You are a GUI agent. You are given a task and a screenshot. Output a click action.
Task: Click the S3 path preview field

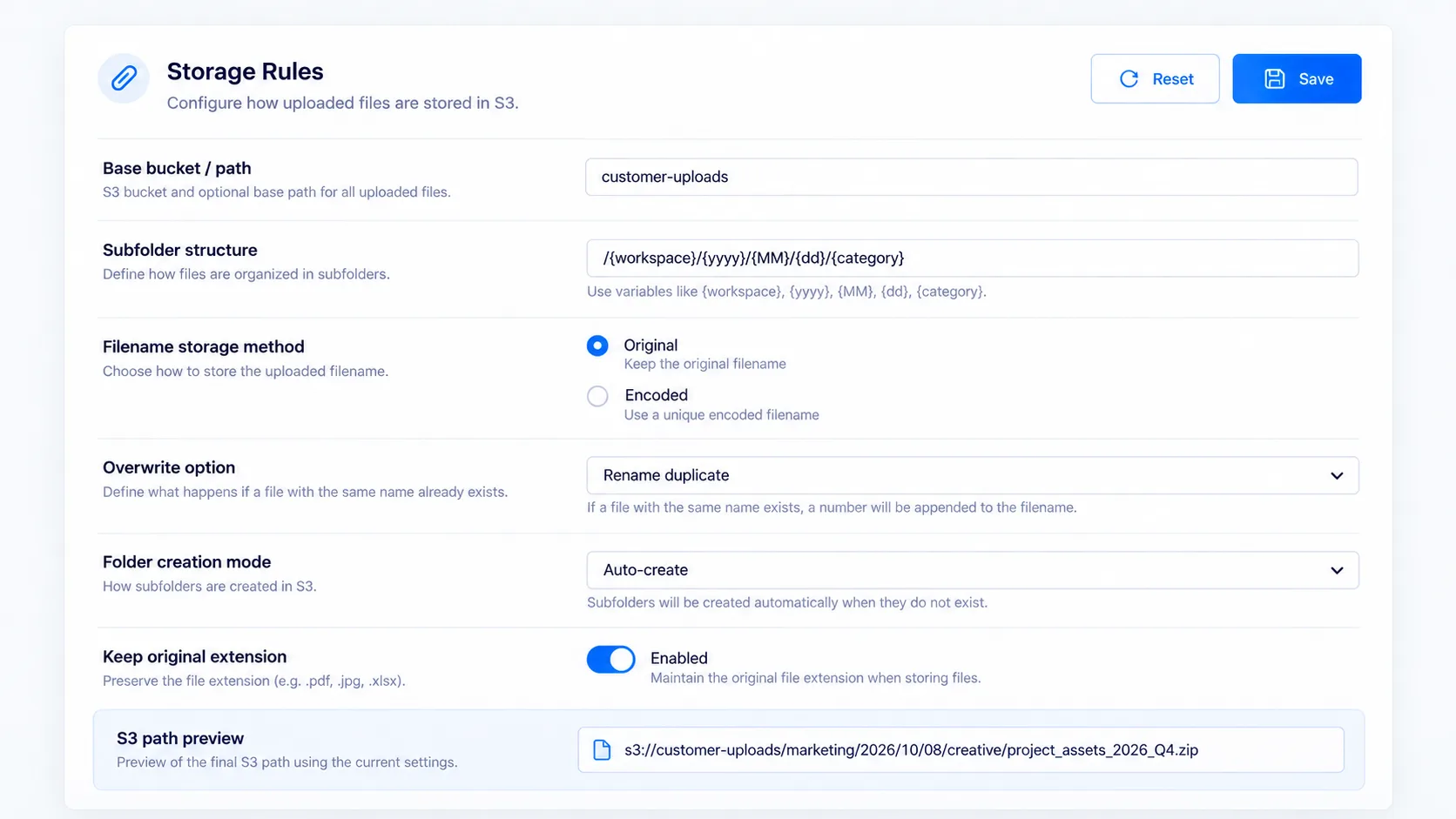coord(961,749)
